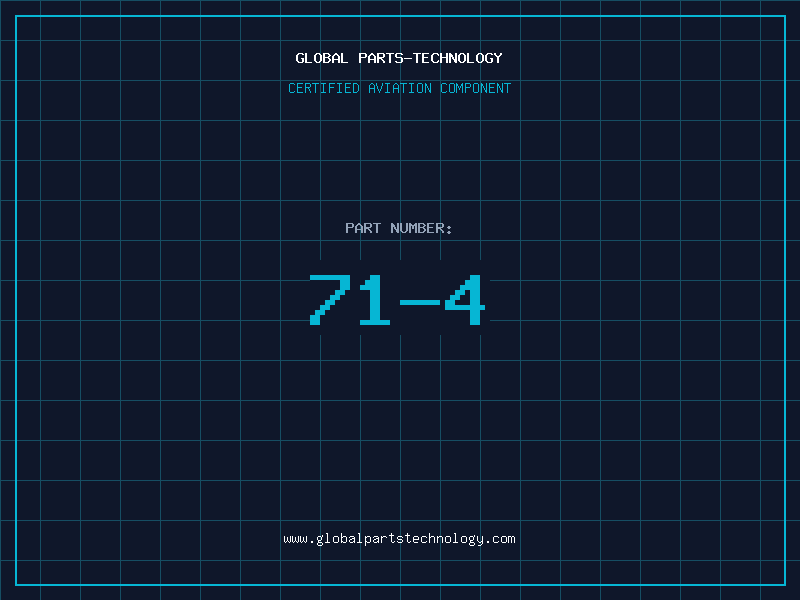Select the part number 71-4
The width and height of the screenshot is (800, 600).
397,299
